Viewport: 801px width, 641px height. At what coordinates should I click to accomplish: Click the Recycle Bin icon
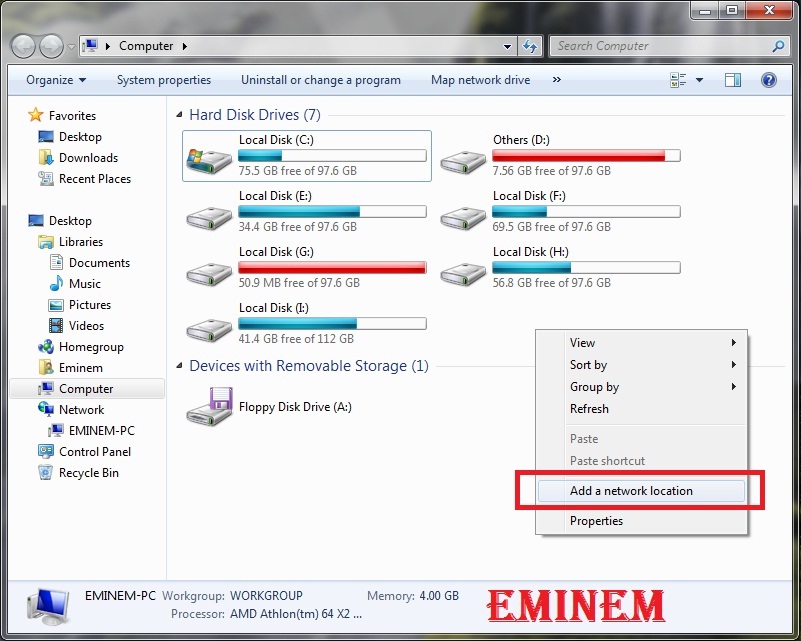(x=45, y=472)
